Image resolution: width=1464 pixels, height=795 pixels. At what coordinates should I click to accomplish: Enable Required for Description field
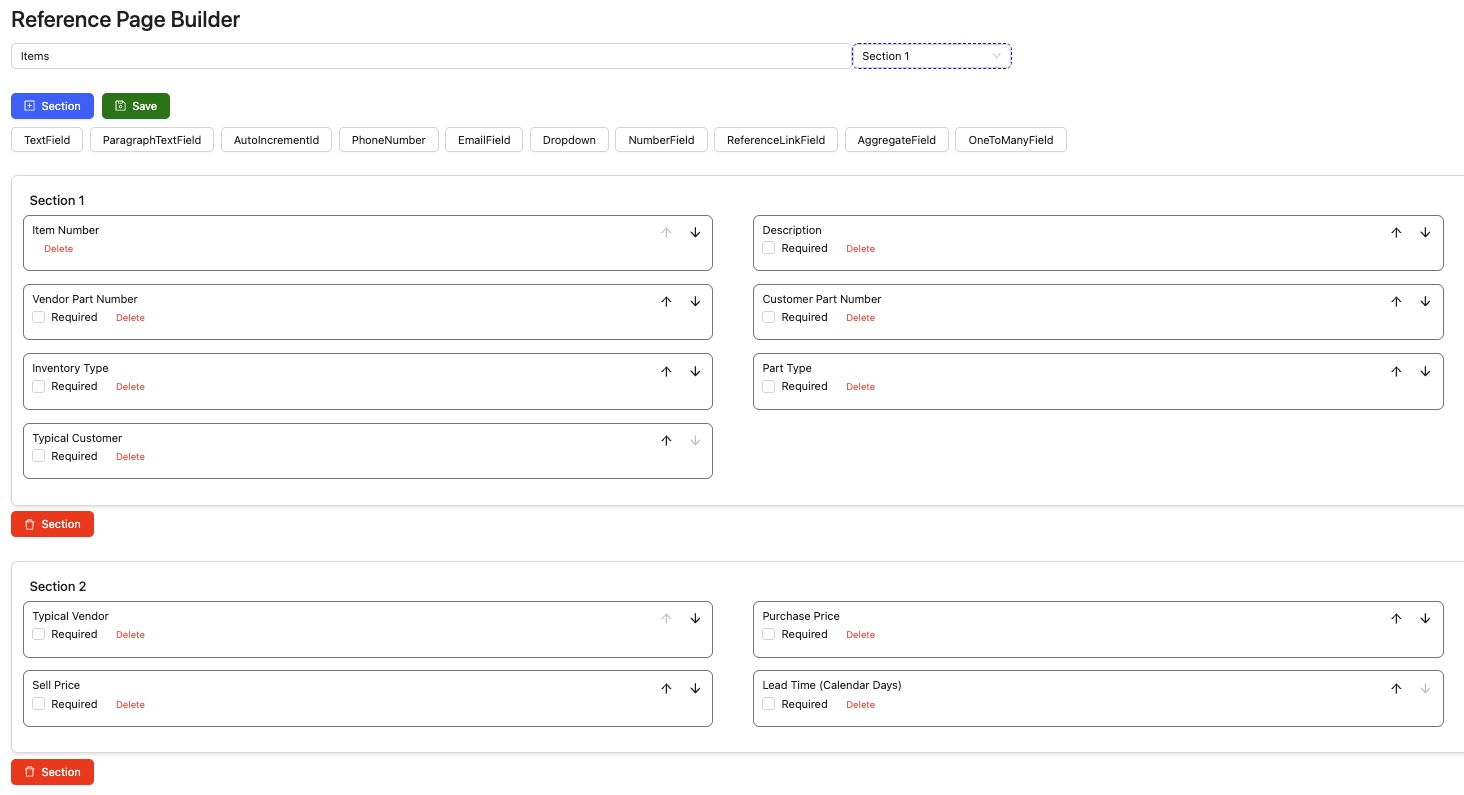[769, 248]
